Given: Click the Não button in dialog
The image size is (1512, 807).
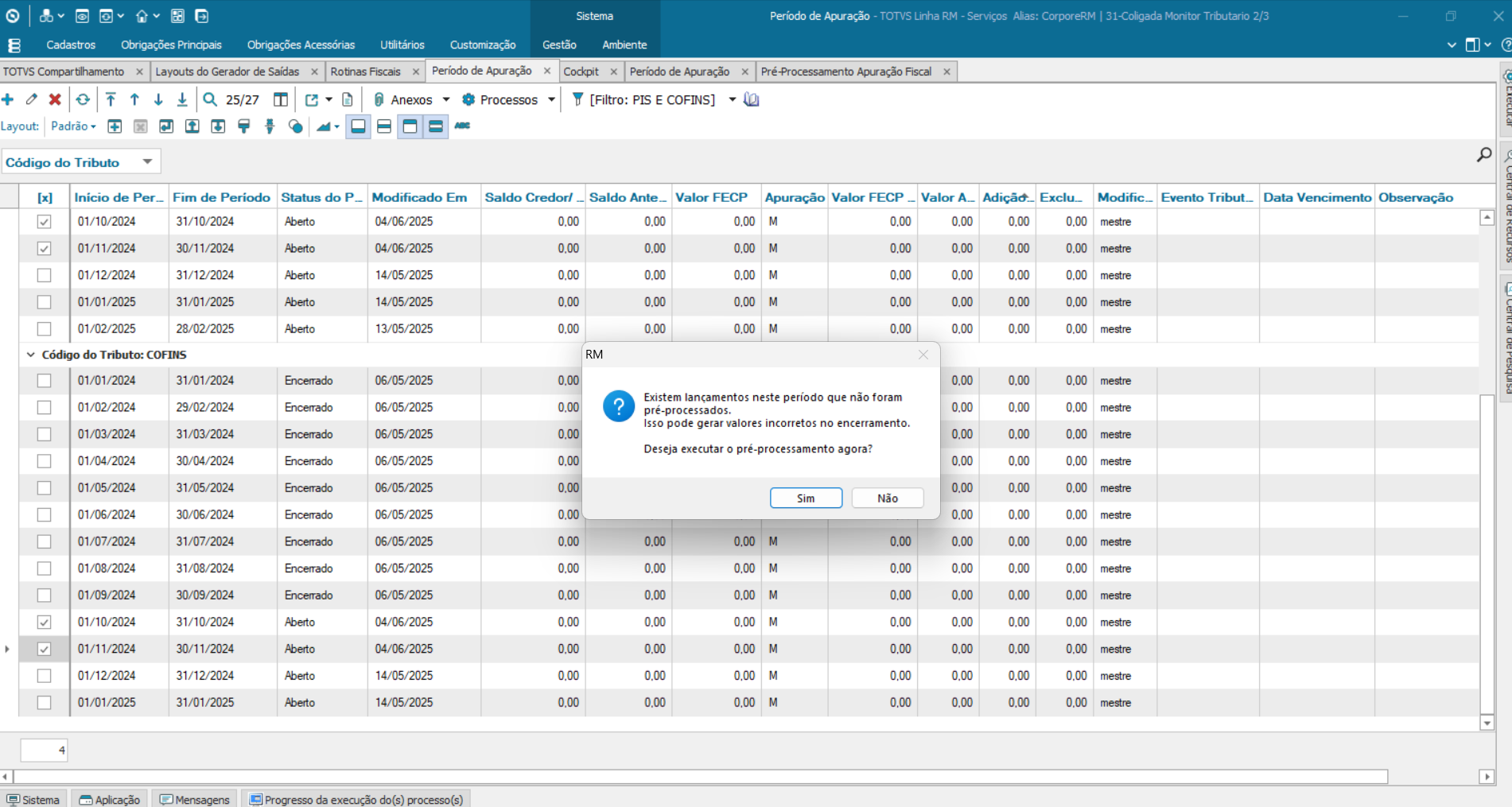Looking at the screenshot, I should [x=887, y=498].
